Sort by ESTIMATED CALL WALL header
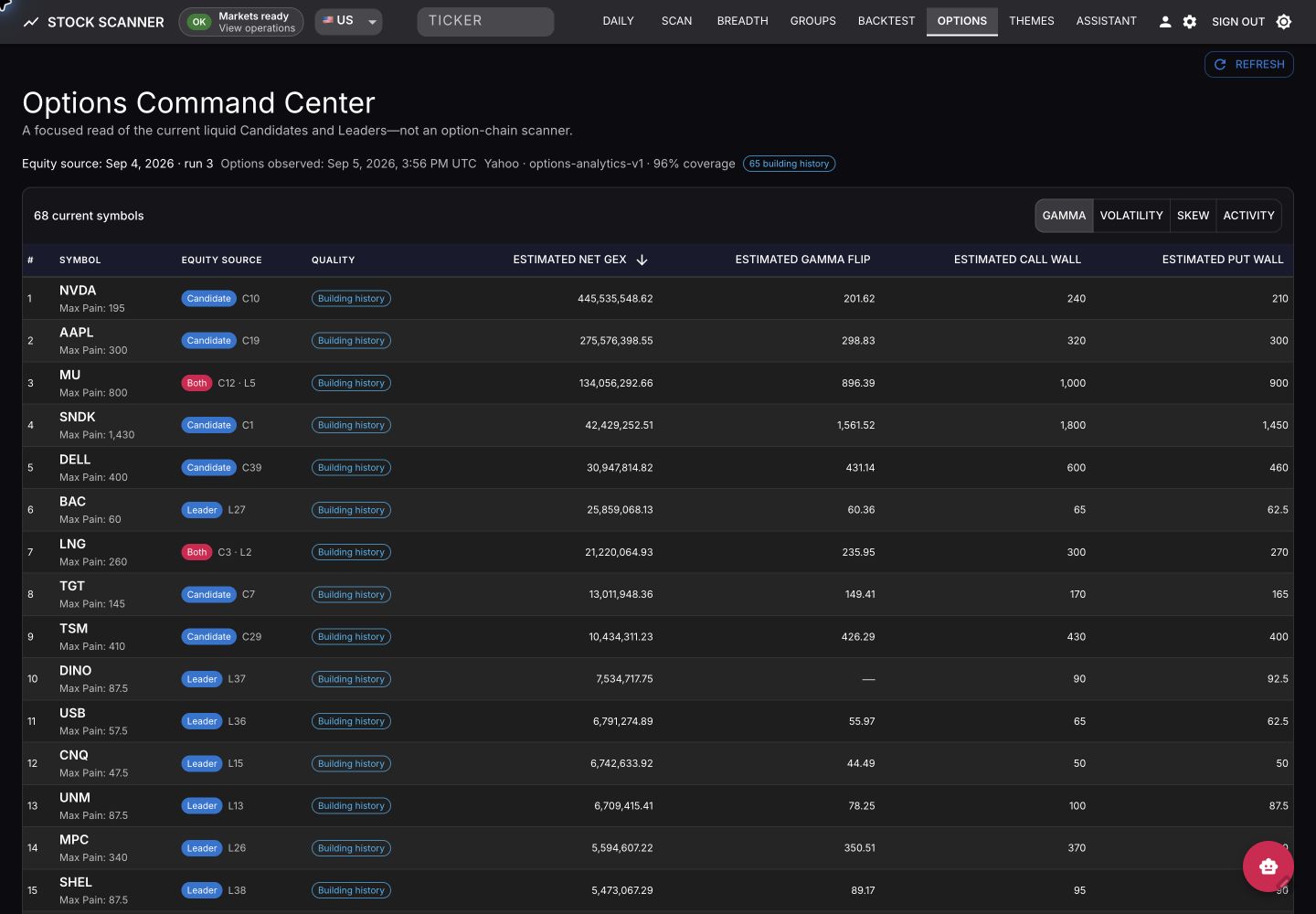 point(1017,260)
